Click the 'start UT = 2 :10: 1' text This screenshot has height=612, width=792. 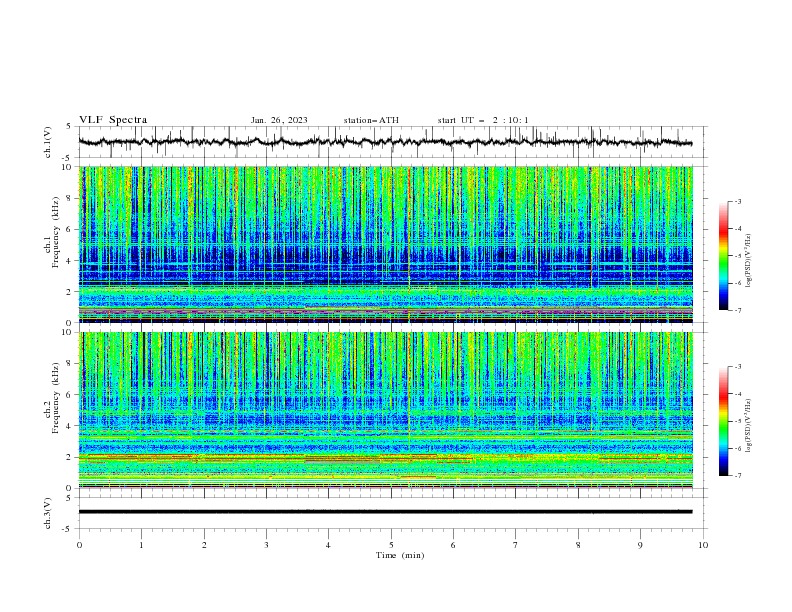pyautogui.click(x=483, y=120)
